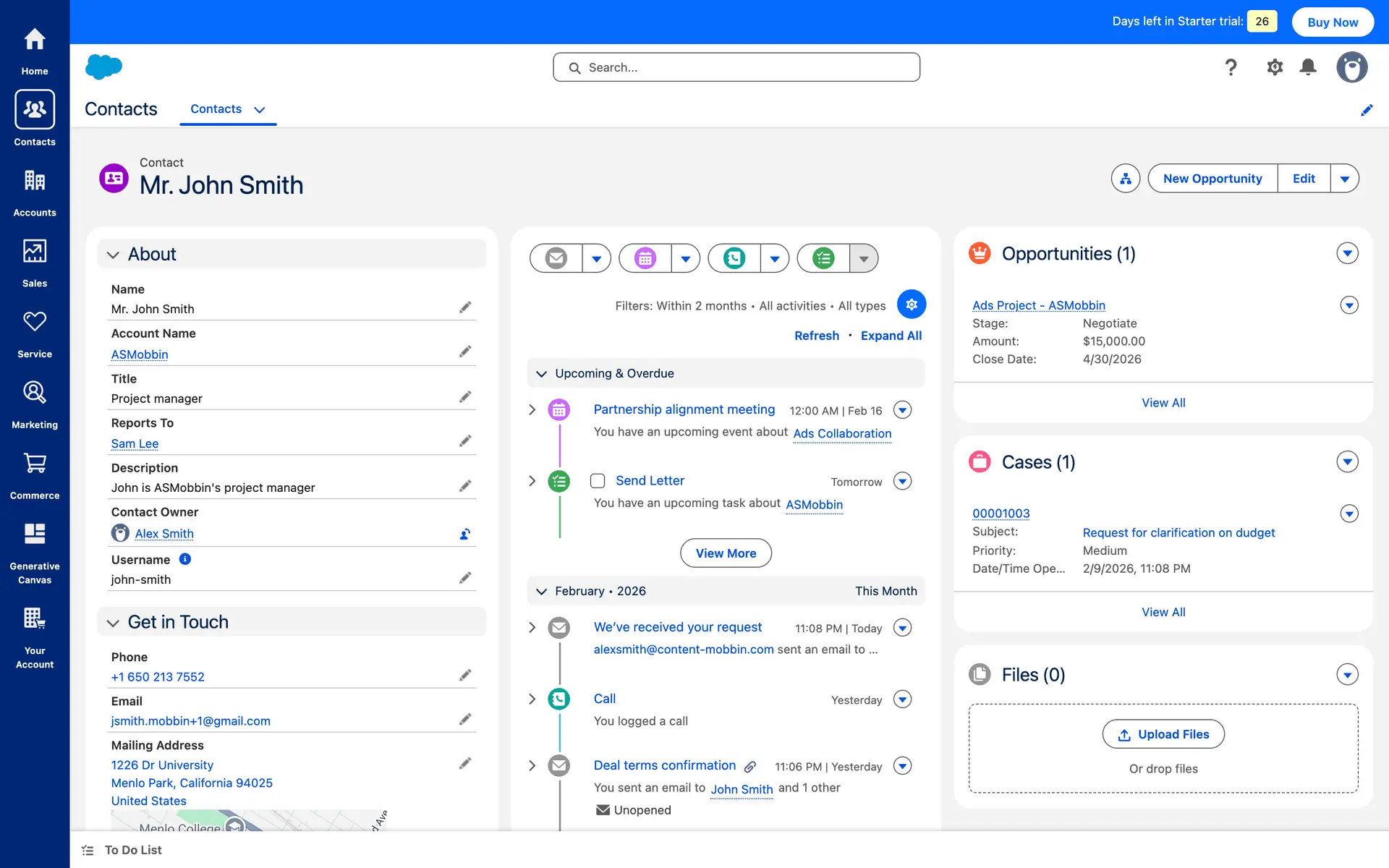Click the change contact owner icon
Image resolution: width=1389 pixels, height=868 pixels.
point(465,534)
